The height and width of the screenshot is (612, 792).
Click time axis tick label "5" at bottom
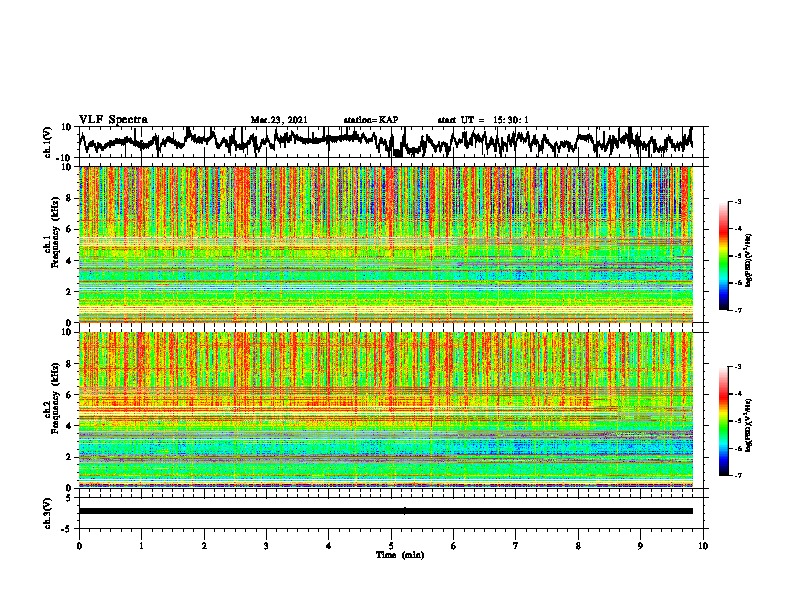click(x=391, y=546)
